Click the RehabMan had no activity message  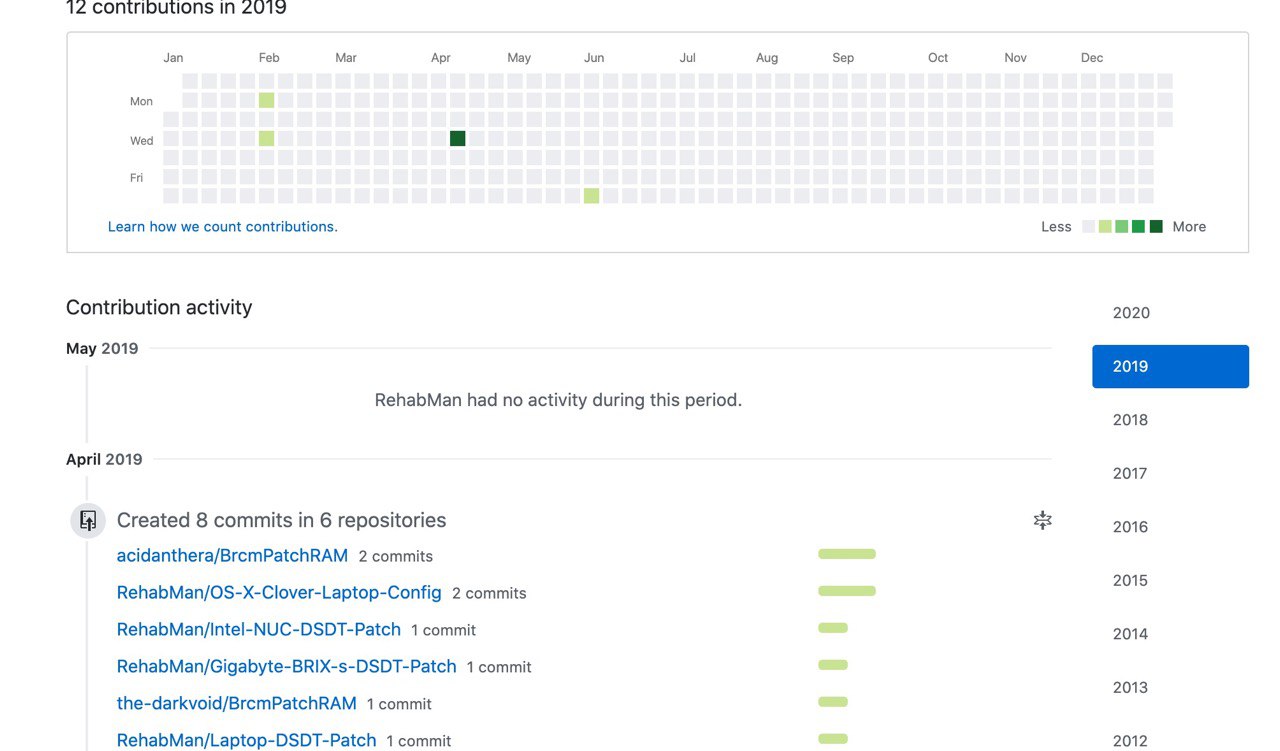[x=558, y=400]
